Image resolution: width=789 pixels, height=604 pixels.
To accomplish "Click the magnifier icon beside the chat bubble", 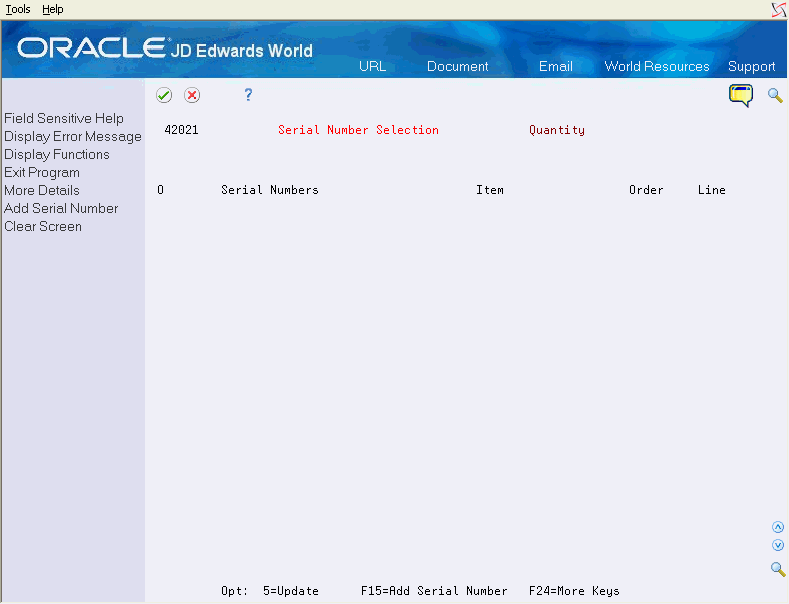I will (775, 95).
